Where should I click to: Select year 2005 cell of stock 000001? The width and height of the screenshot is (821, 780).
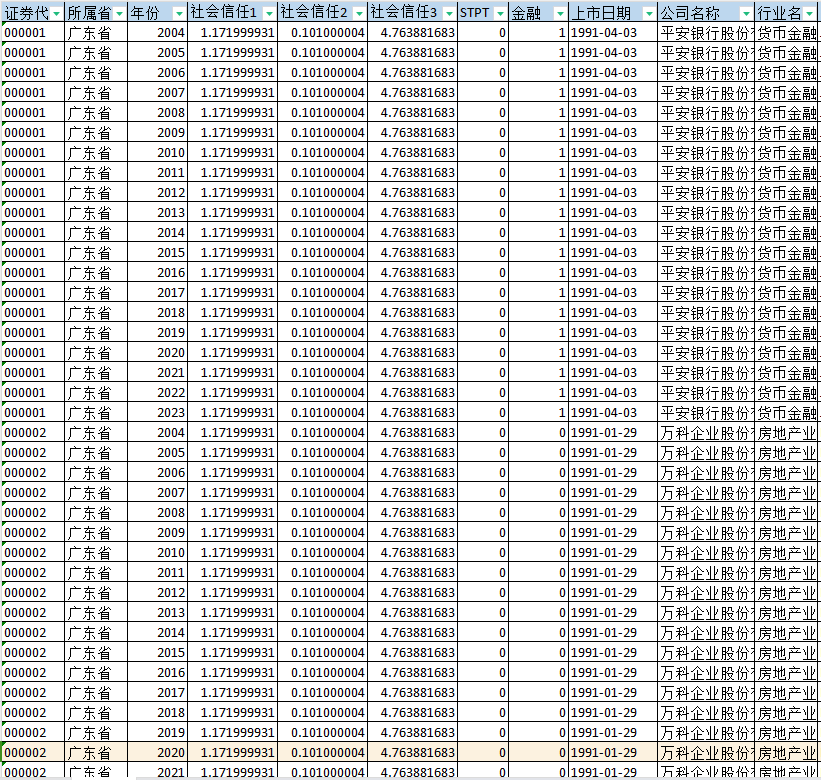click(x=157, y=53)
